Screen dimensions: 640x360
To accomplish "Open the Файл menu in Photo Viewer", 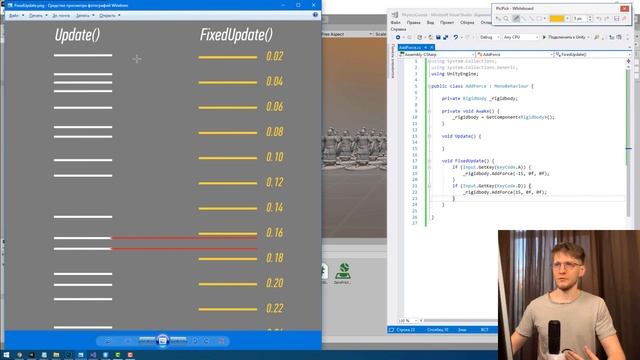I will [16, 16].
